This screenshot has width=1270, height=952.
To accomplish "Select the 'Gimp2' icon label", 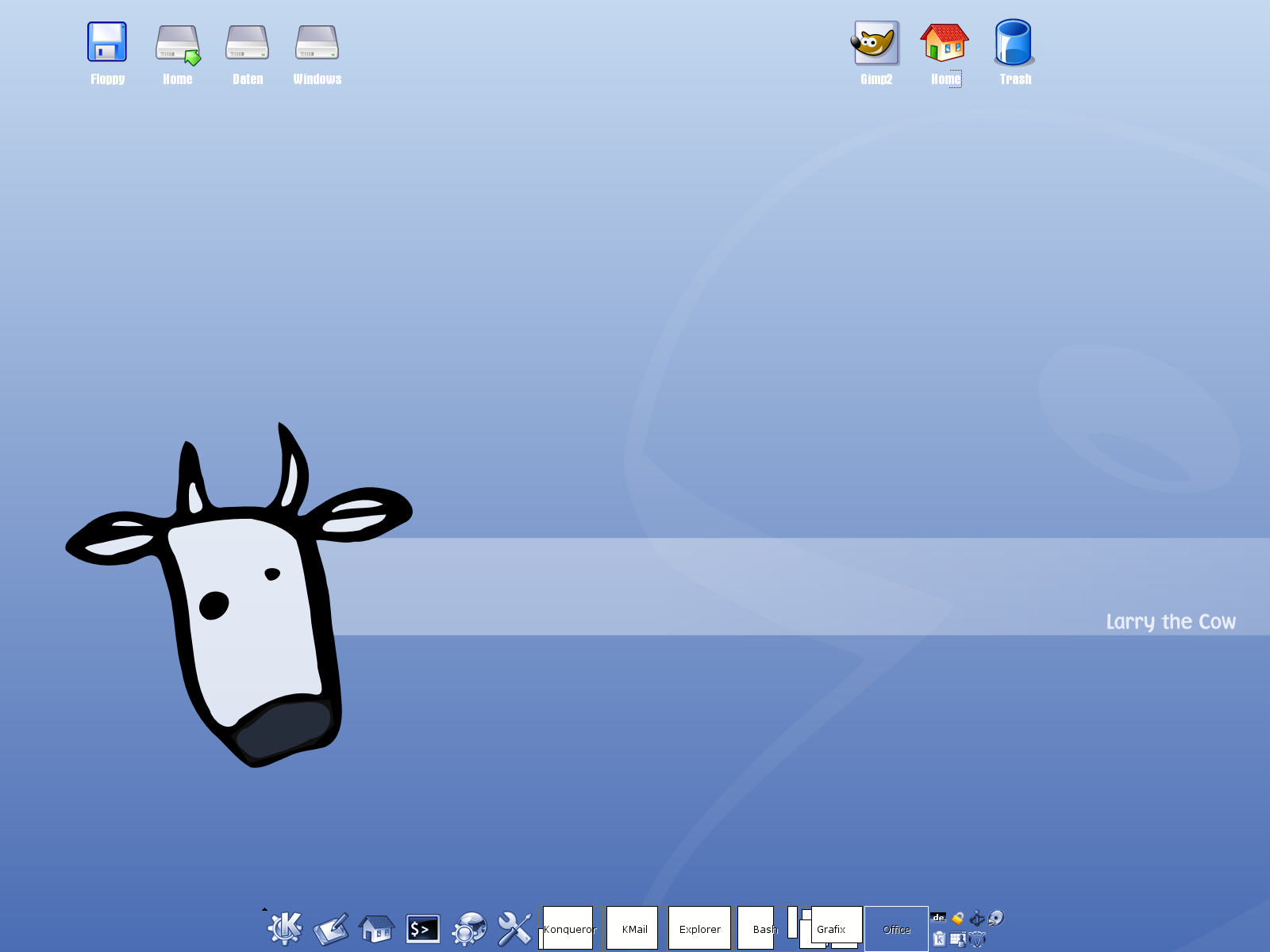I will pyautogui.click(x=876, y=79).
